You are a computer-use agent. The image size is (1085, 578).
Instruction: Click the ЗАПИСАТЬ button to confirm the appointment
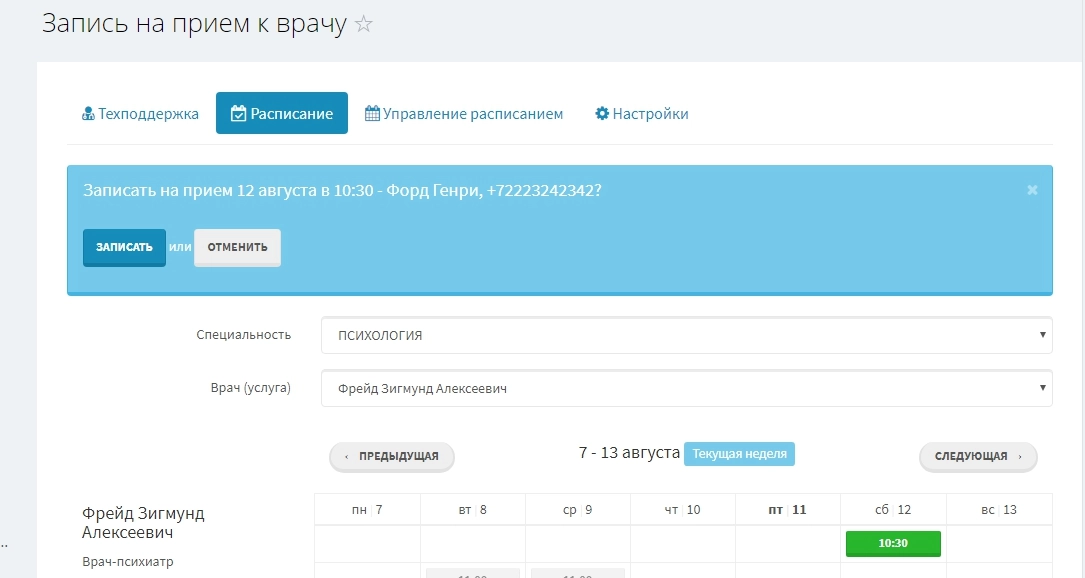pos(124,247)
